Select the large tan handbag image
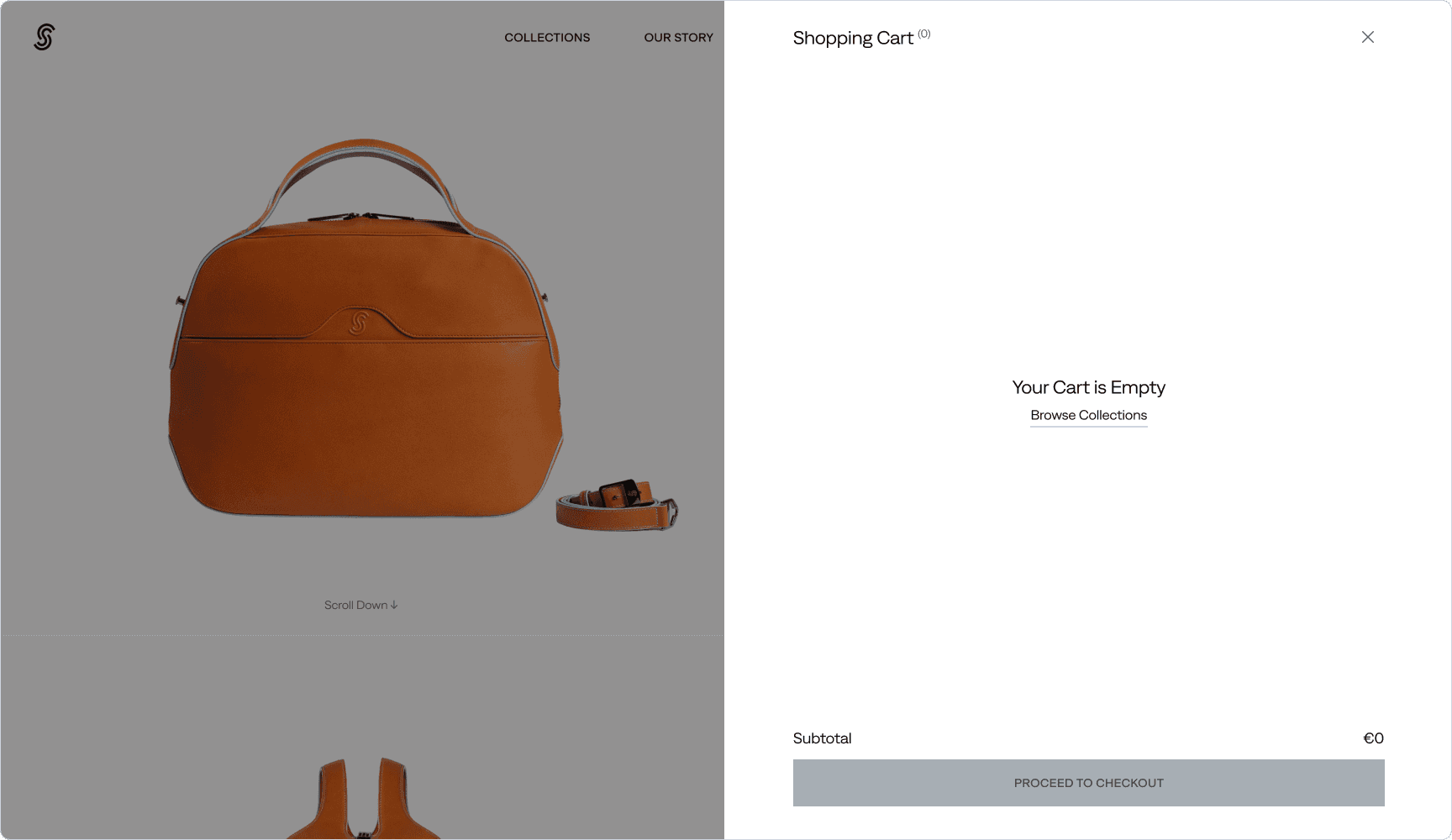Image resolution: width=1452 pixels, height=840 pixels. pos(365,328)
